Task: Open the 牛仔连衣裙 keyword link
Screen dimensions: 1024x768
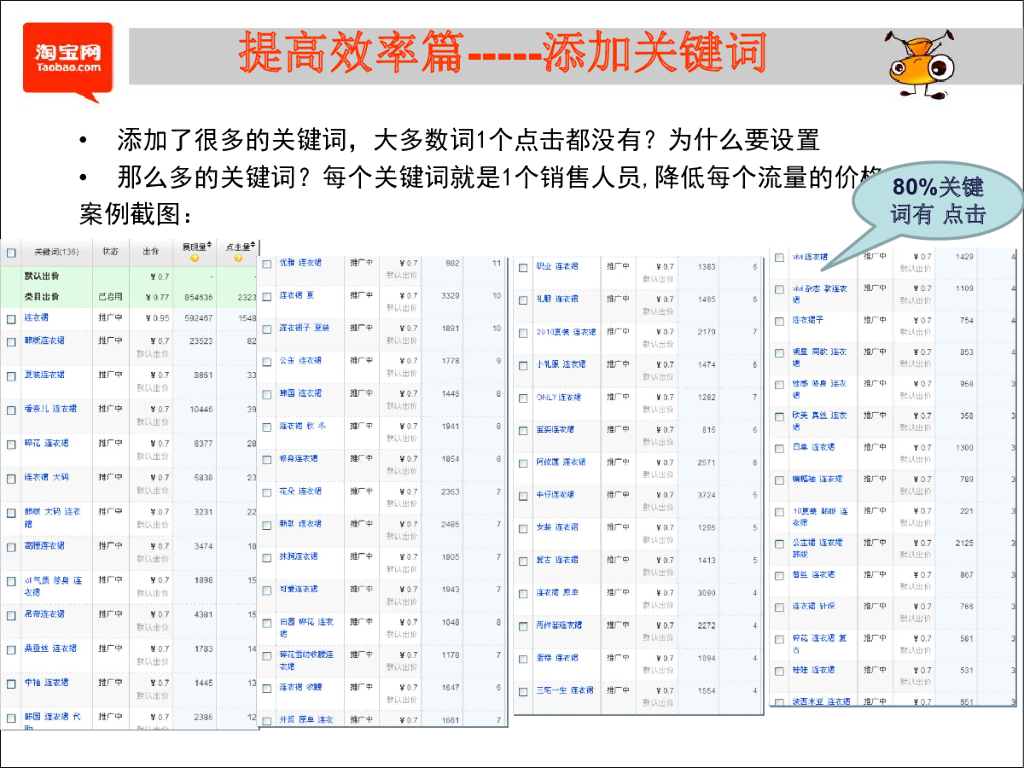Action: coord(555,494)
